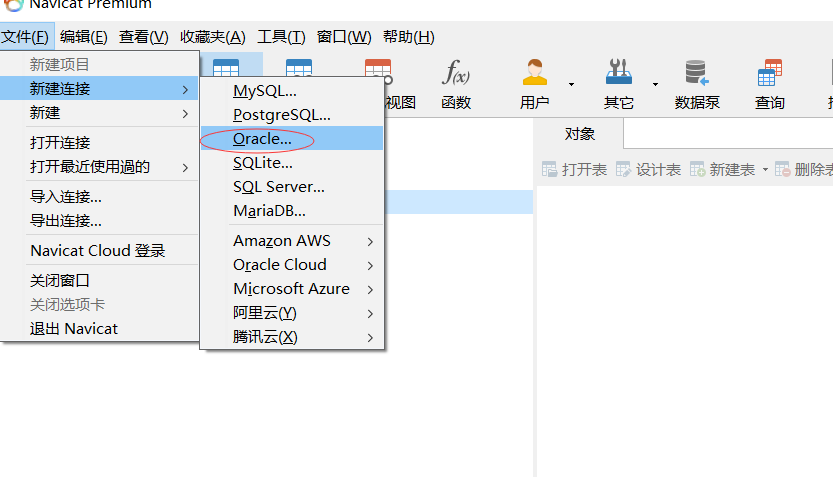The height and width of the screenshot is (477, 833).
Task: Open the User (用户) toolbar icon
Action: pyautogui.click(x=534, y=84)
